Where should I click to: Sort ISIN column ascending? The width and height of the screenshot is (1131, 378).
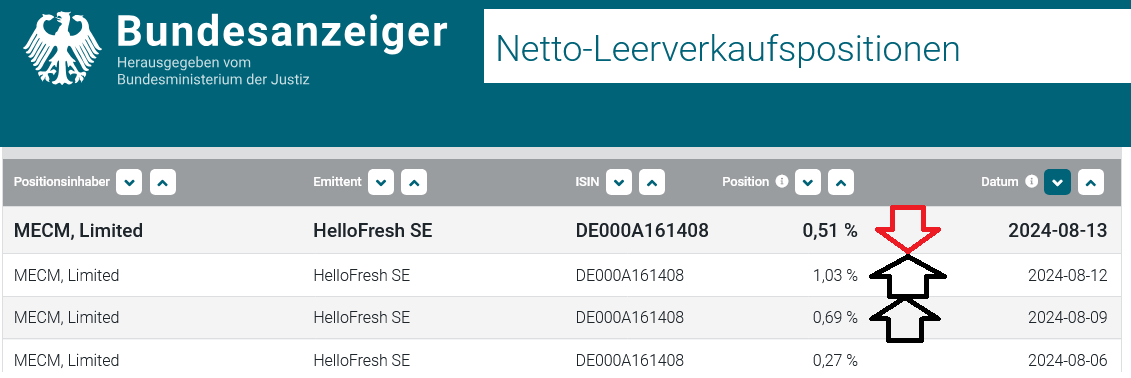pos(653,183)
